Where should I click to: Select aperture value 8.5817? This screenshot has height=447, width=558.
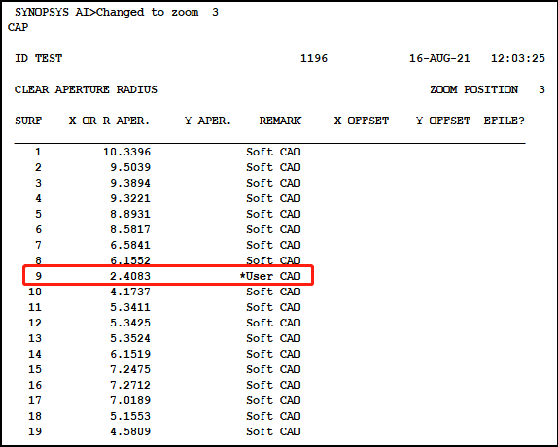pos(130,229)
